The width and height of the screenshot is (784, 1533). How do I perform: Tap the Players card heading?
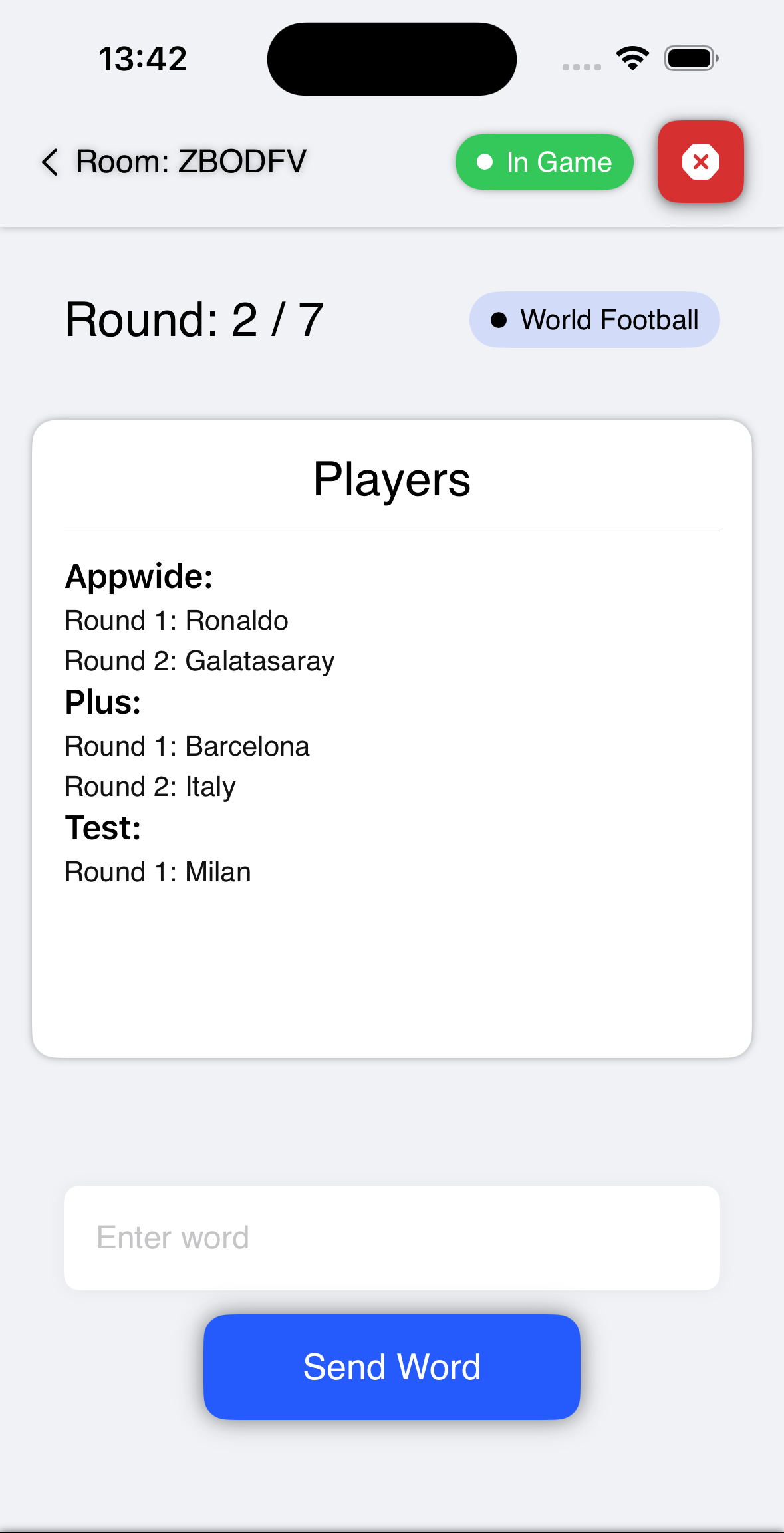(x=392, y=480)
